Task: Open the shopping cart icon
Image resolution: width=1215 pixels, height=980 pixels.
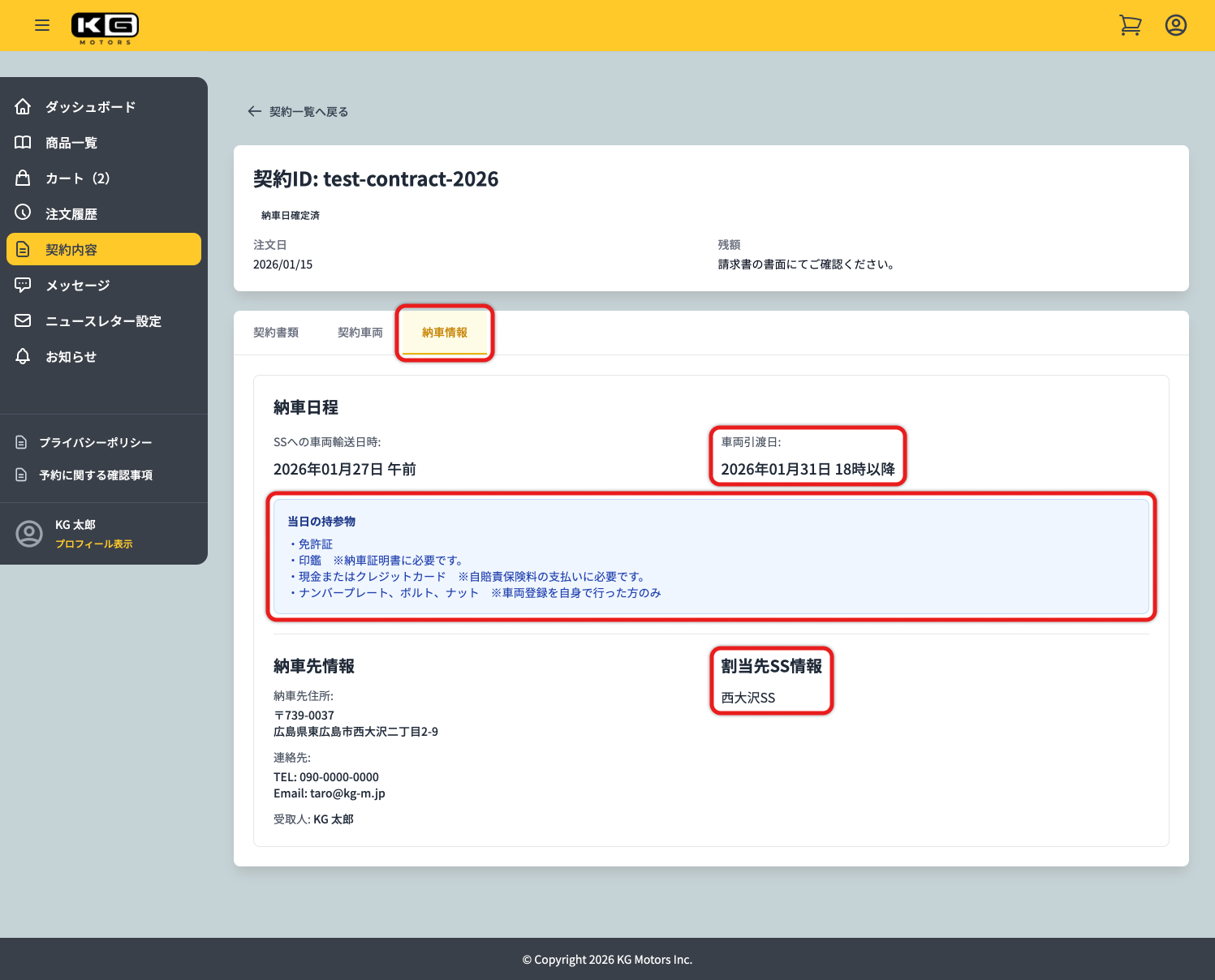Action: 1131,25
